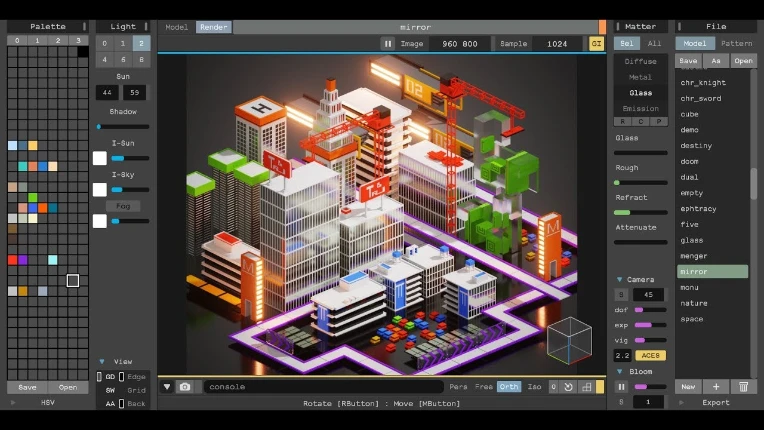764x430 pixels.
Task: Switch camera mode to Pers
Action: coord(458,387)
